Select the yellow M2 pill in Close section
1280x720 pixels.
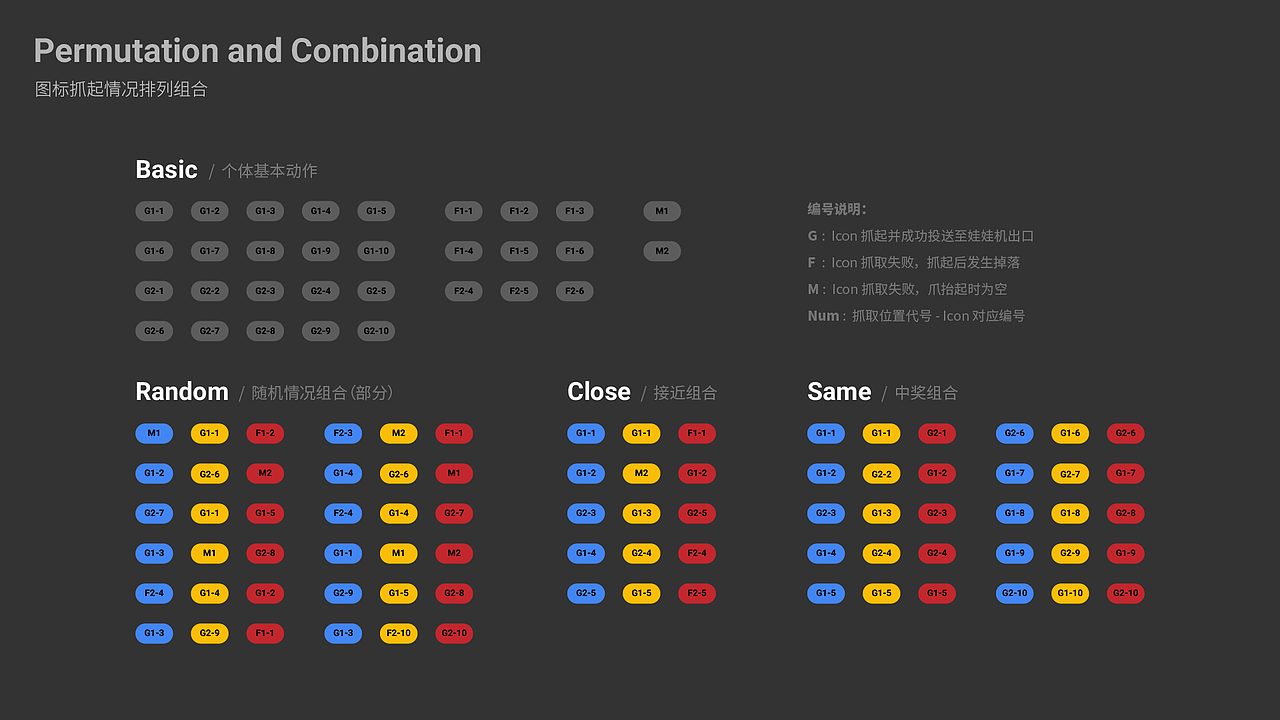(641, 473)
